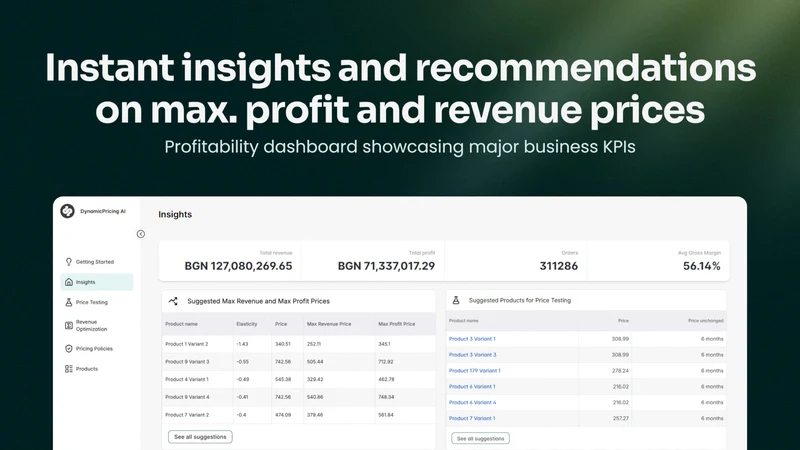Click the Revenue Optimization icon
800x450 pixels.
pyautogui.click(x=69, y=326)
